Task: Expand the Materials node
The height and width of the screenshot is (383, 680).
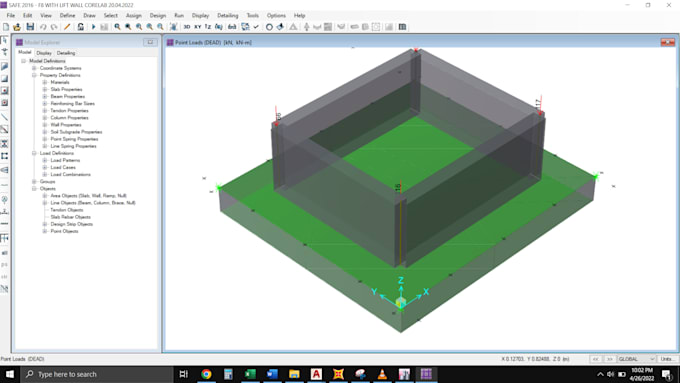Action: tap(45, 82)
